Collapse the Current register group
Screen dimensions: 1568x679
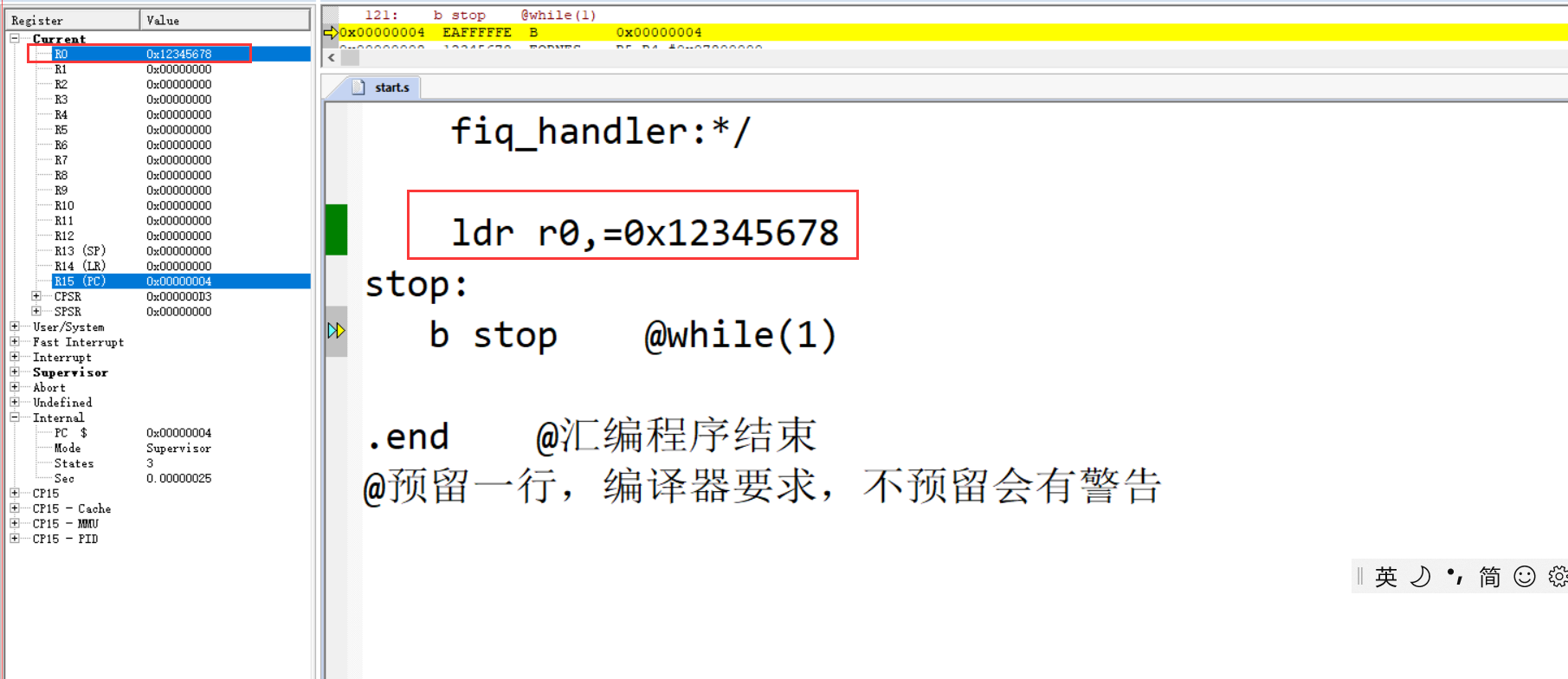(x=15, y=38)
